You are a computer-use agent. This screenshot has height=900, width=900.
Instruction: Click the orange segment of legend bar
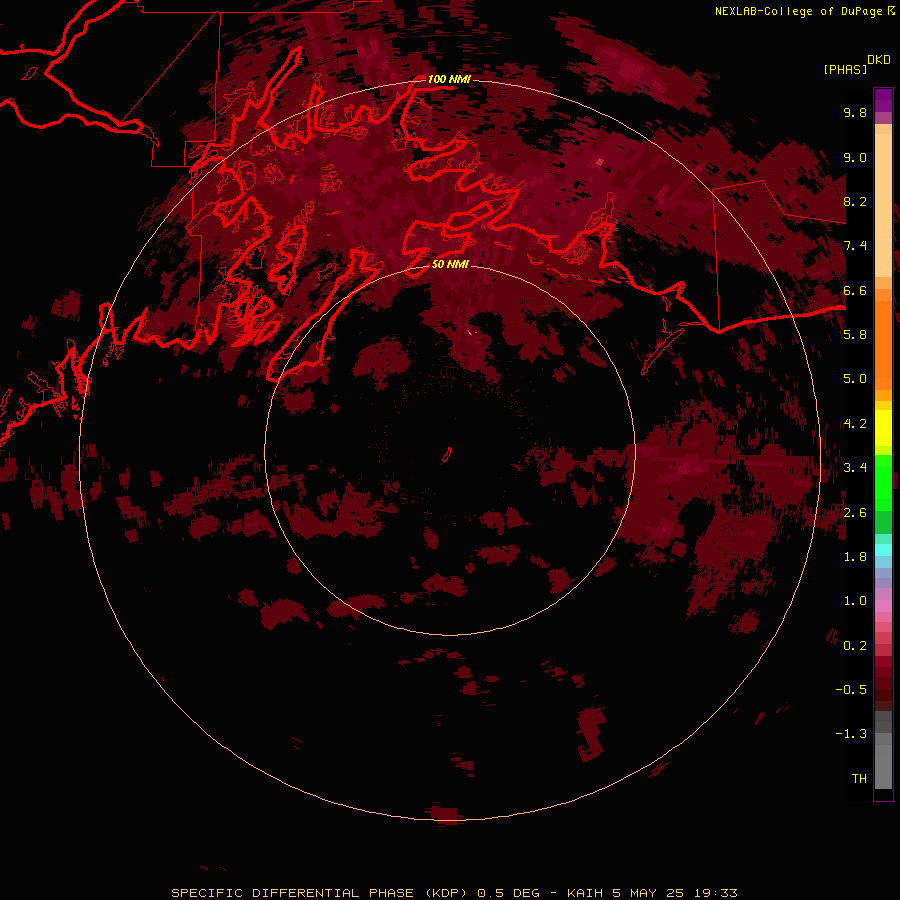point(883,346)
